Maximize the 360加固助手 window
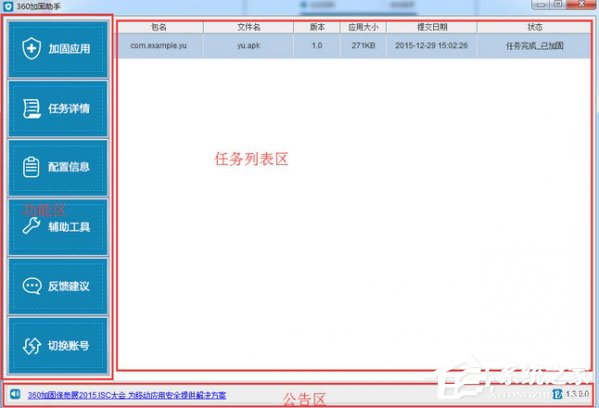 [558, 4]
